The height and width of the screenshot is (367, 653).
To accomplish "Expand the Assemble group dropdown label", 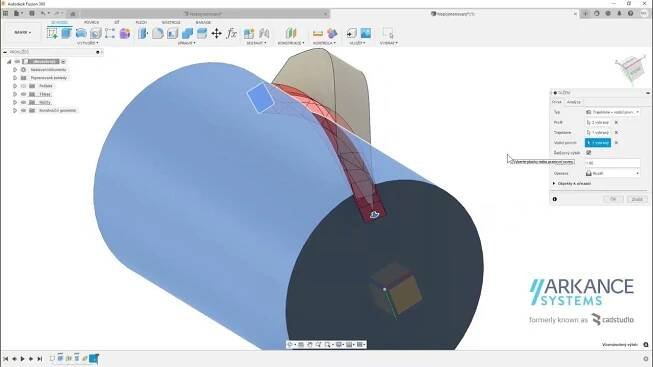I will coord(256,43).
